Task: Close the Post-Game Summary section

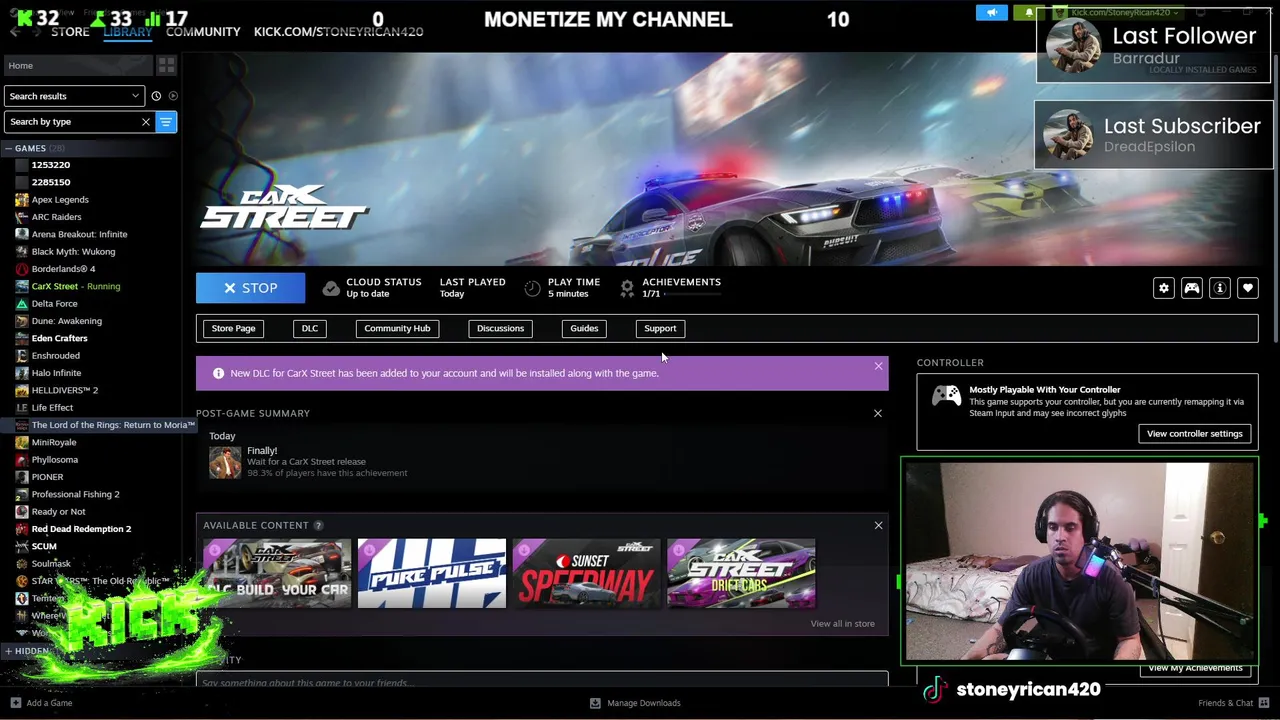Action: pyautogui.click(x=878, y=413)
